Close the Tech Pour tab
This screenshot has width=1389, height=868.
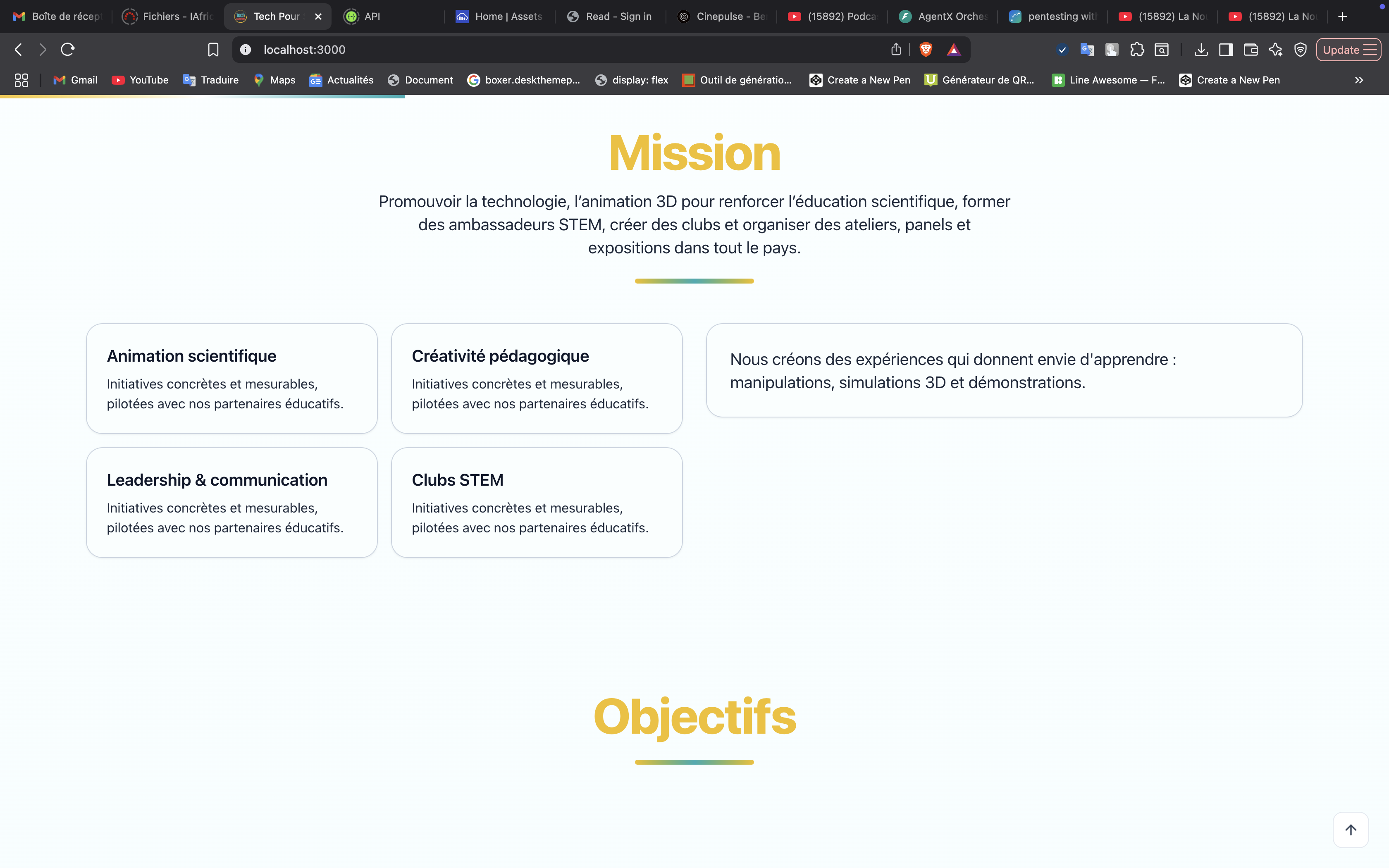click(318, 17)
